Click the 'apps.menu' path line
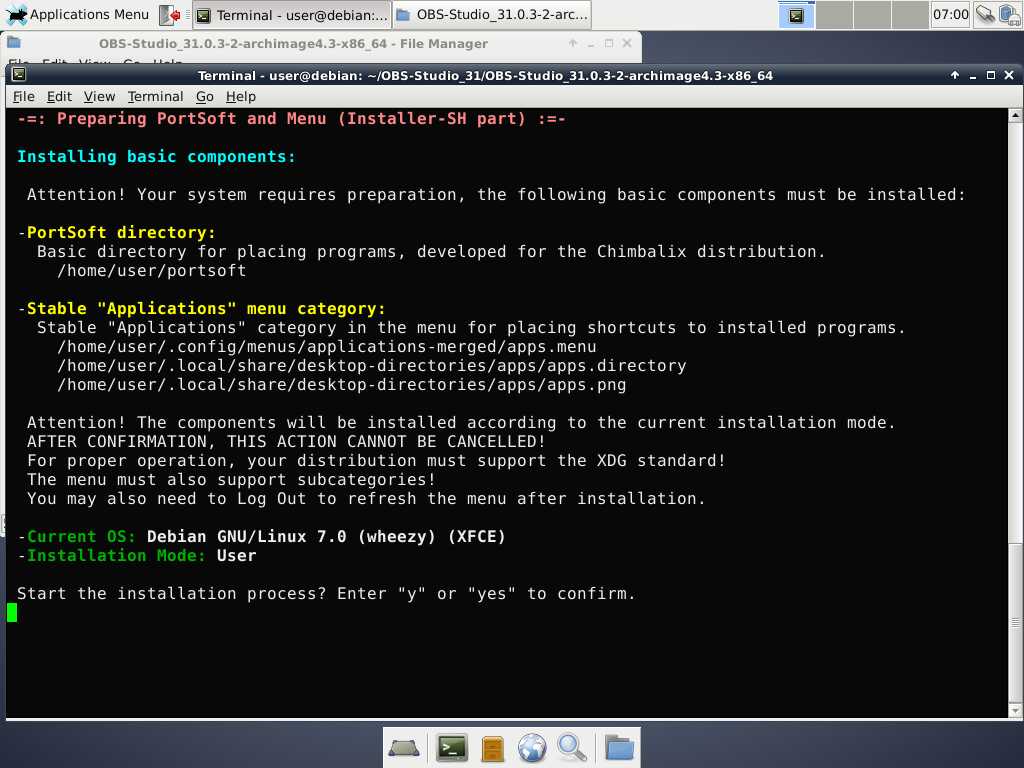Screen dimensions: 1024x768 click(x=327, y=347)
